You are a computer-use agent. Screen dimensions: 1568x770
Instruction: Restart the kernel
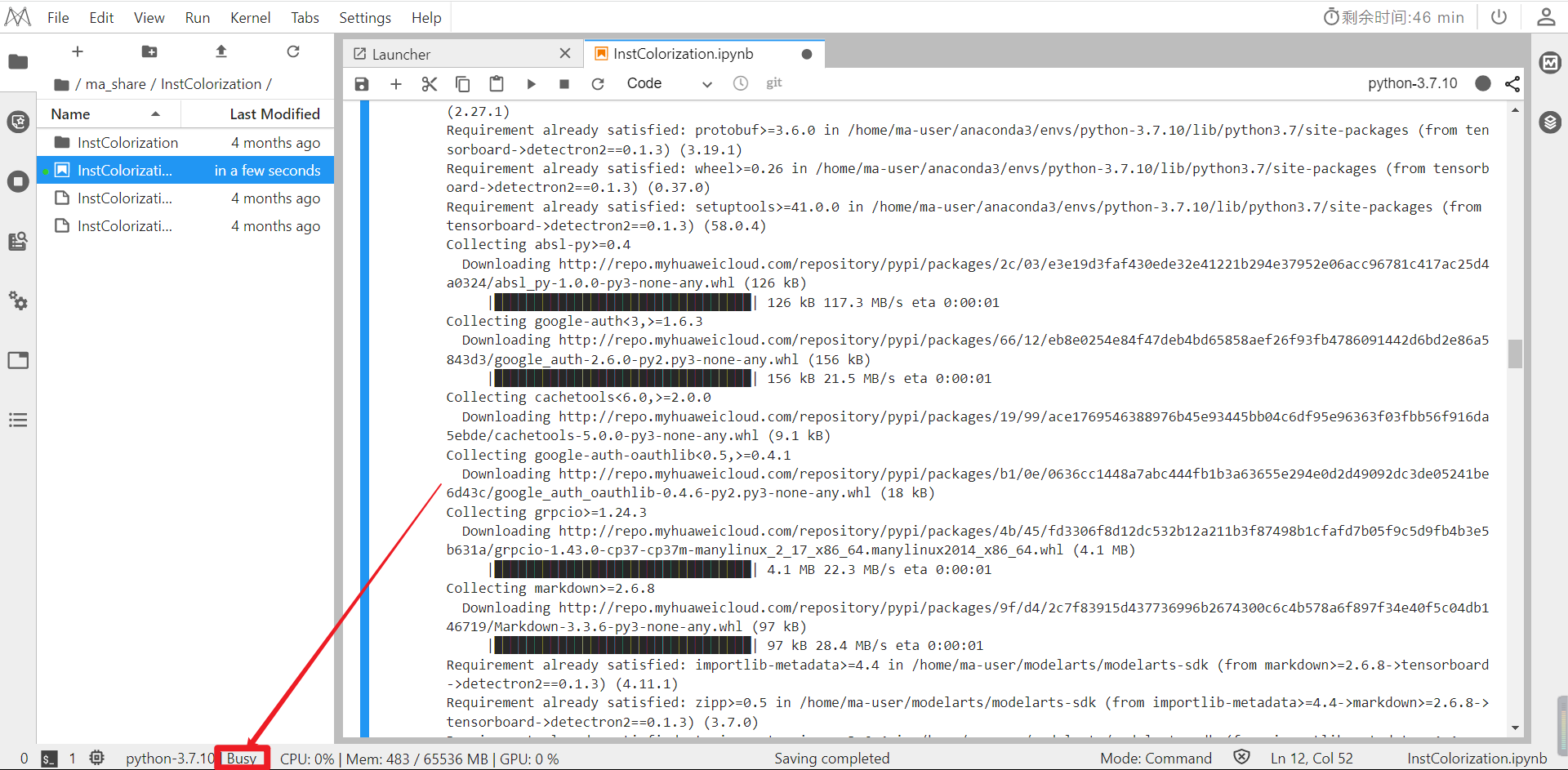[x=598, y=83]
